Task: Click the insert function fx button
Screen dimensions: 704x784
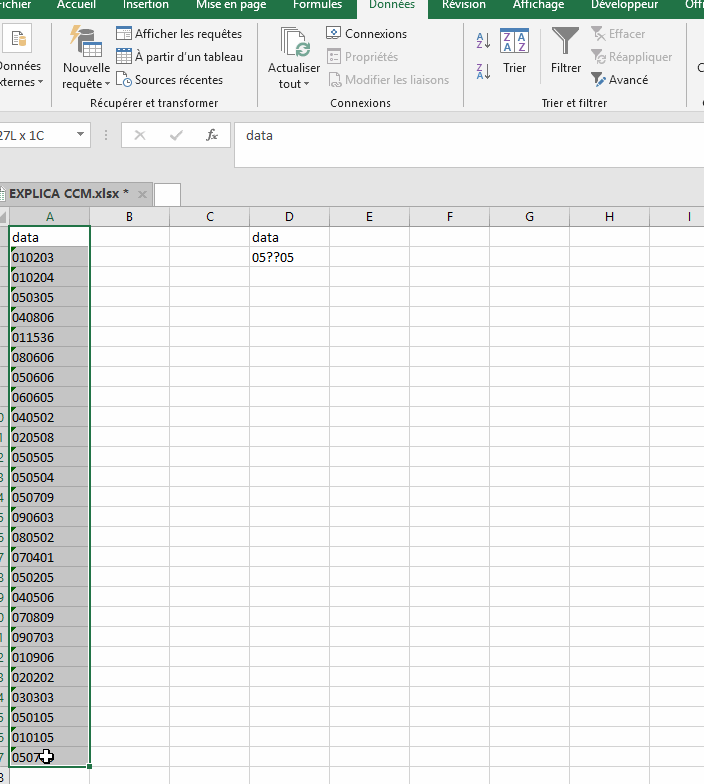Action: click(212, 135)
